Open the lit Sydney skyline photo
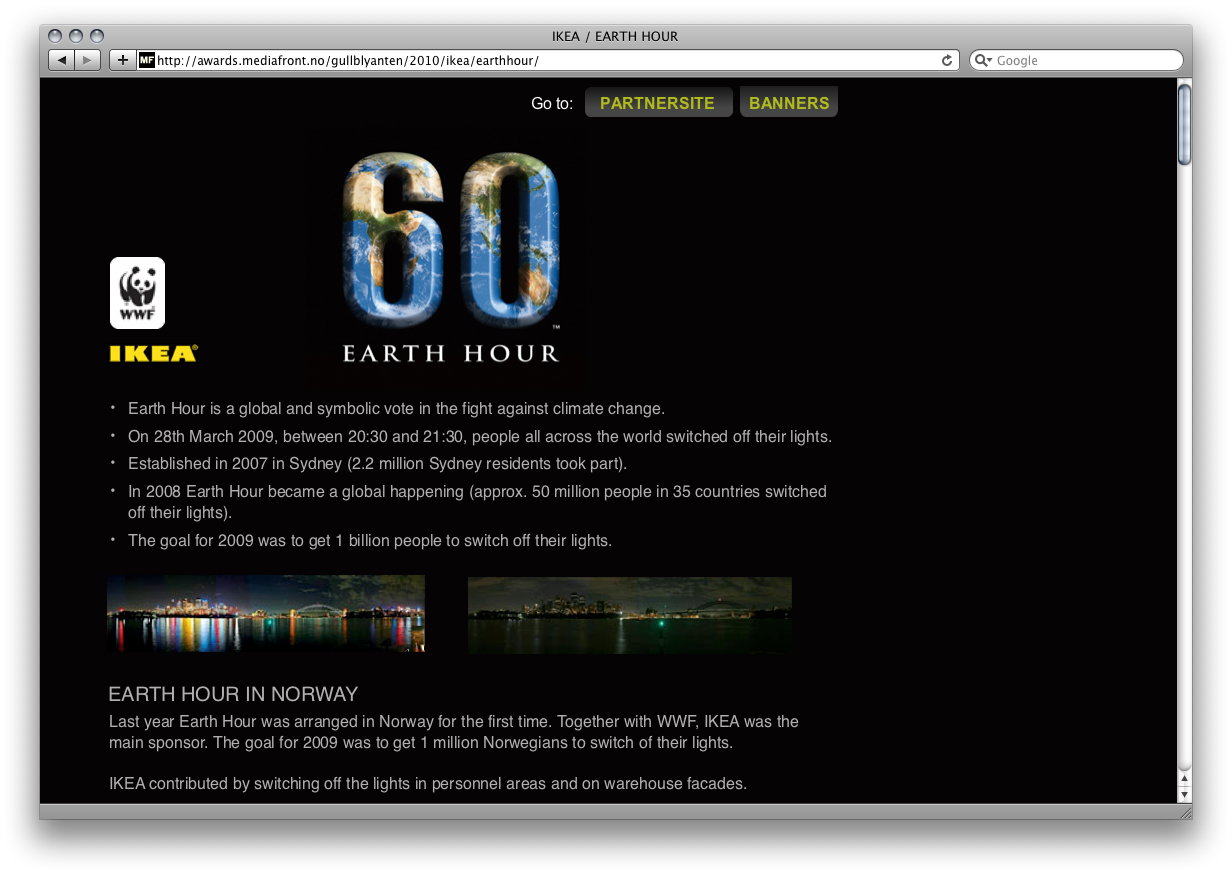Image resolution: width=1232 pixels, height=874 pixels. click(x=266, y=614)
